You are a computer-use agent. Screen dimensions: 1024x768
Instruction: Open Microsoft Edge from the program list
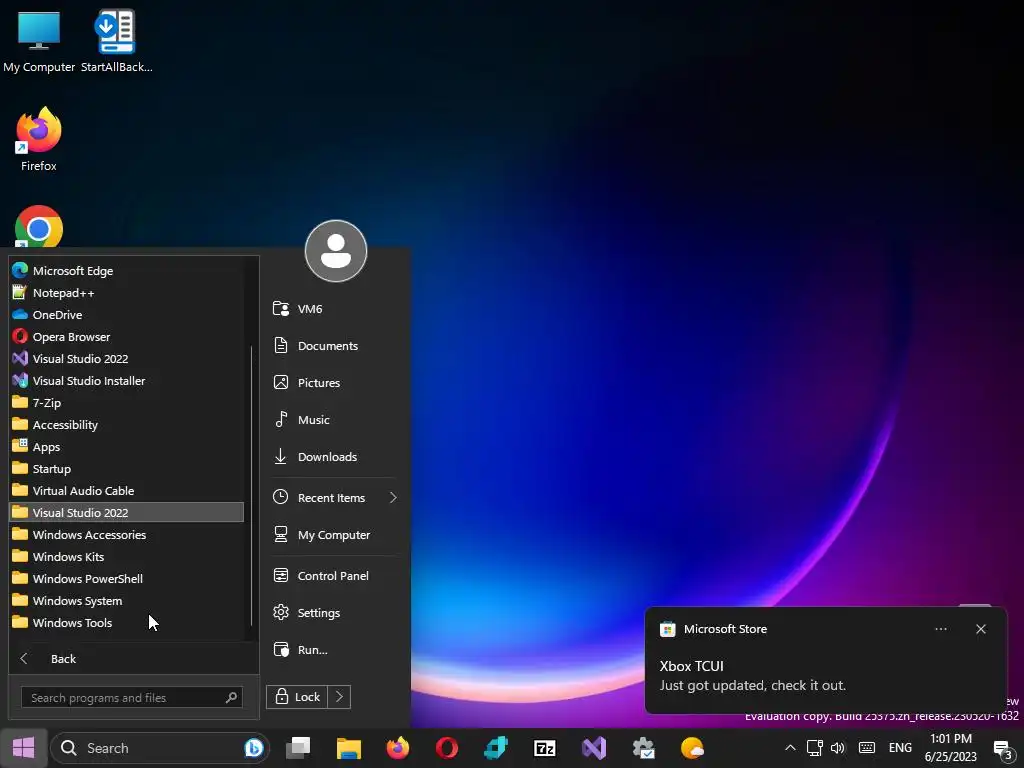pyautogui.click(x=126, y=270)
